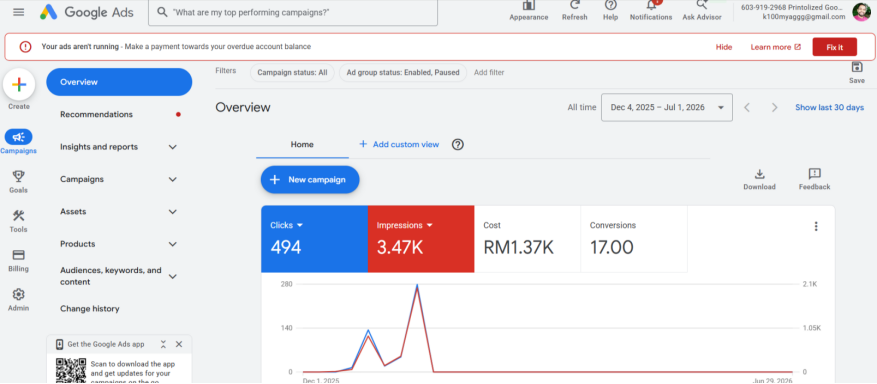This screenshot has width=877, height=384.
Task: Click the app QR code
Action: click(70, 371)
